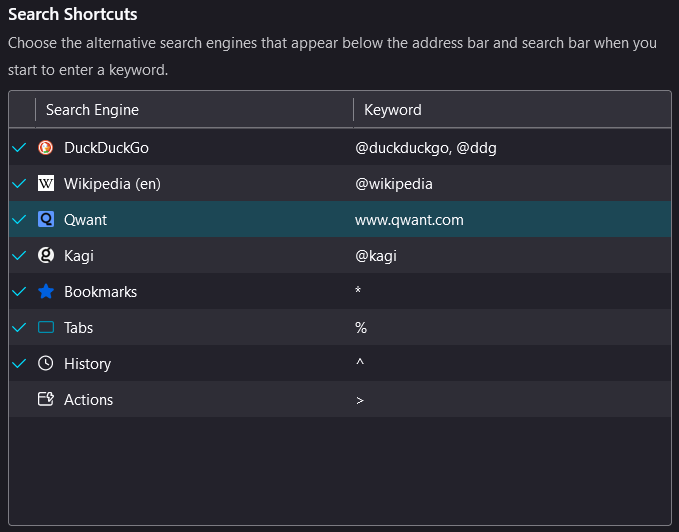Enable the Actions shortcut checkbox
The image size is (679, 532).
click(19, 399)
